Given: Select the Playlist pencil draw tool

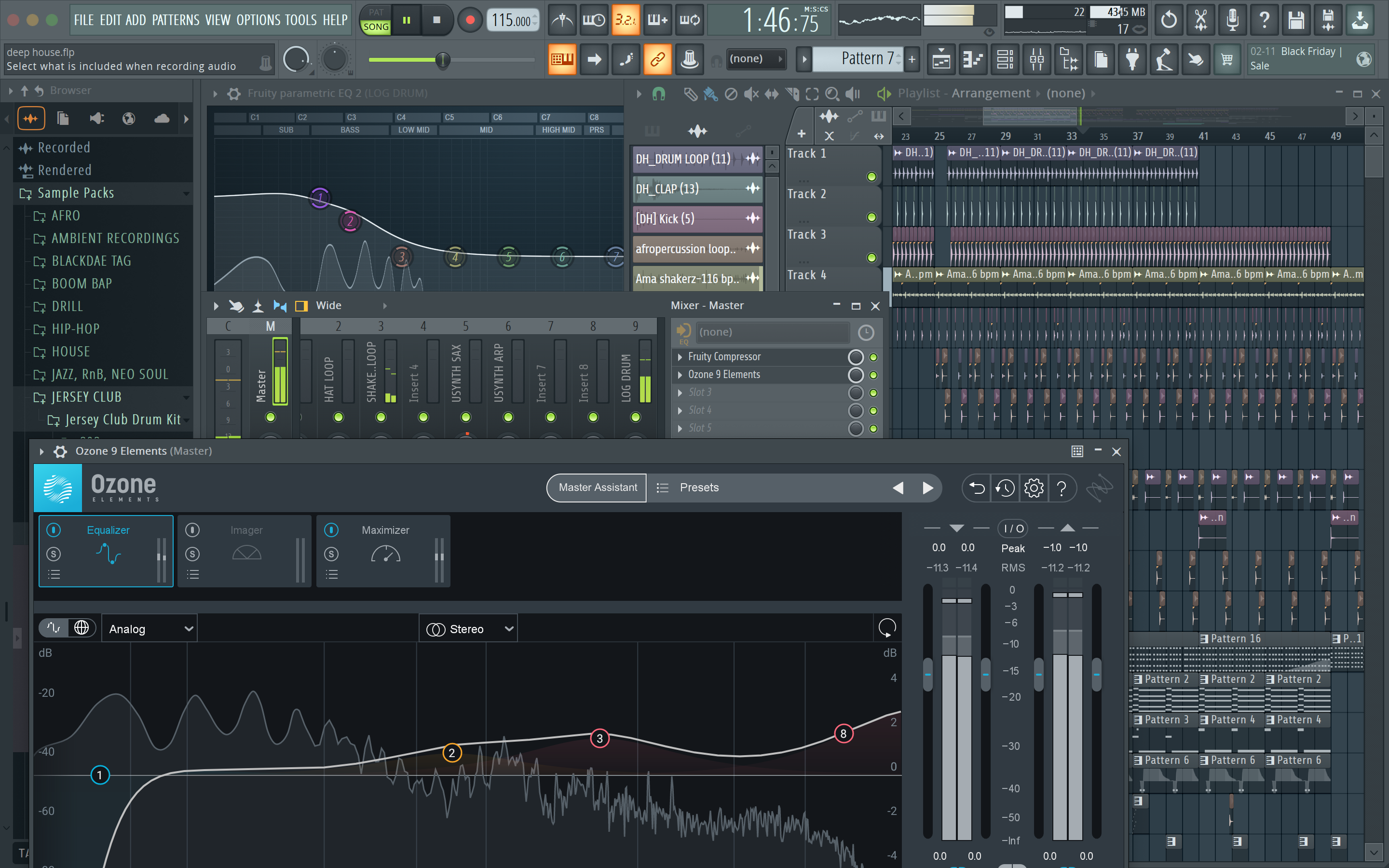Looking at the screenshot, I should click(x=691, y=94).
